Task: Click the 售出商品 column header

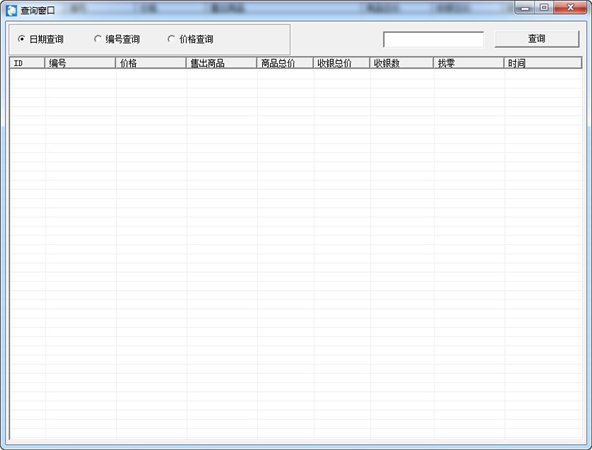Action: 221,63
